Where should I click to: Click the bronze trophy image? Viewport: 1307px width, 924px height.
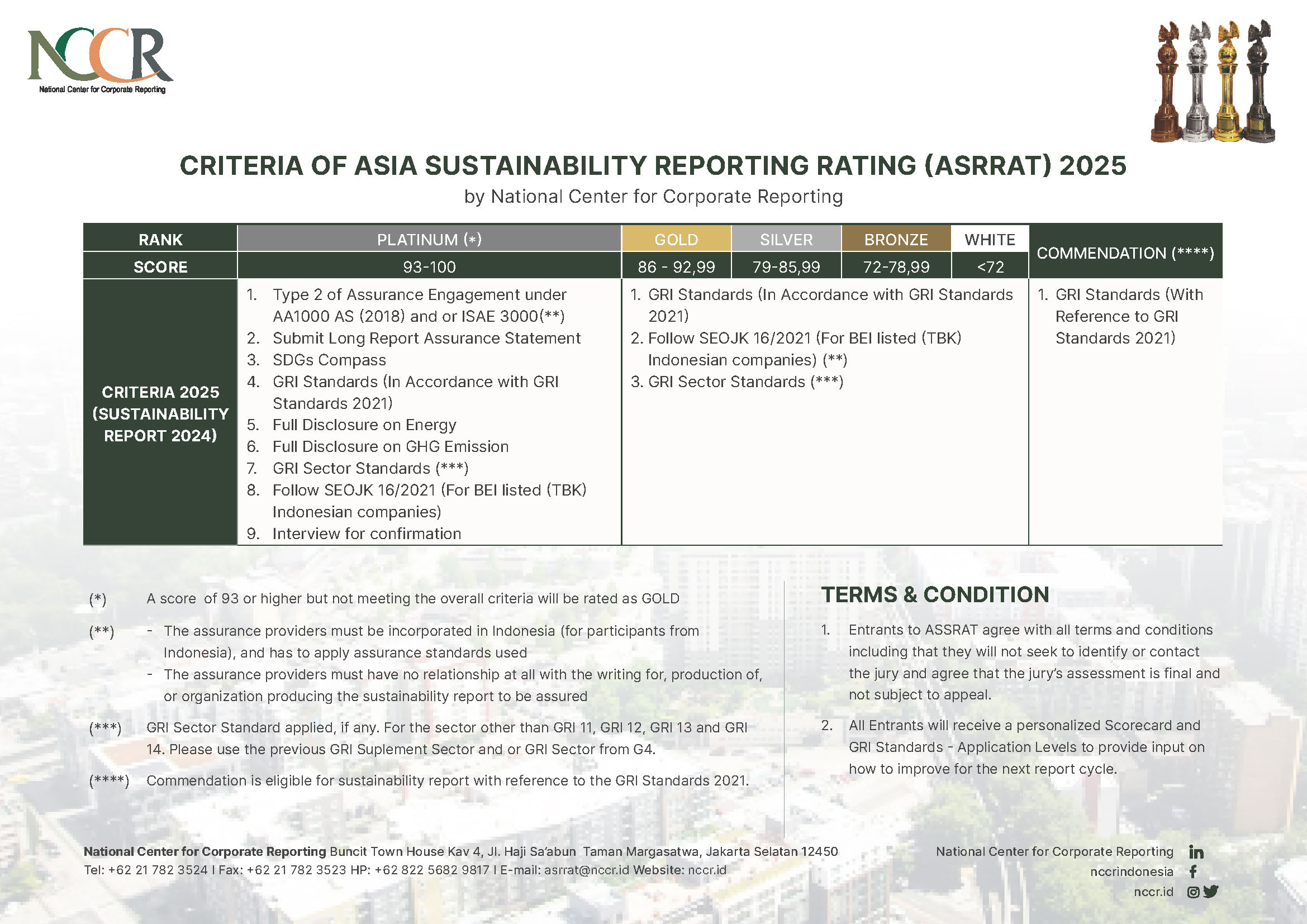click(1167, 83)
